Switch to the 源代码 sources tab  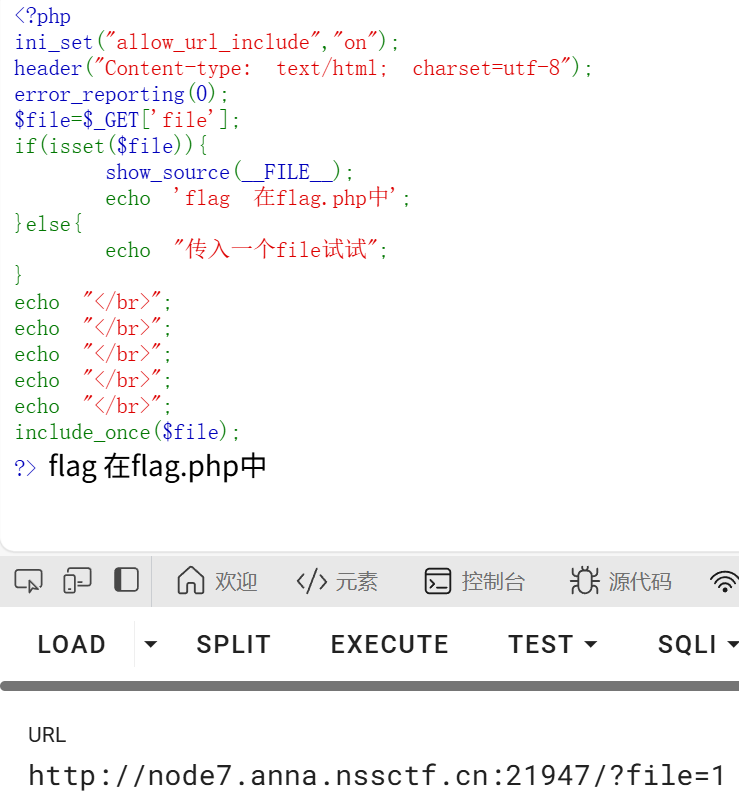pos(621,581)
